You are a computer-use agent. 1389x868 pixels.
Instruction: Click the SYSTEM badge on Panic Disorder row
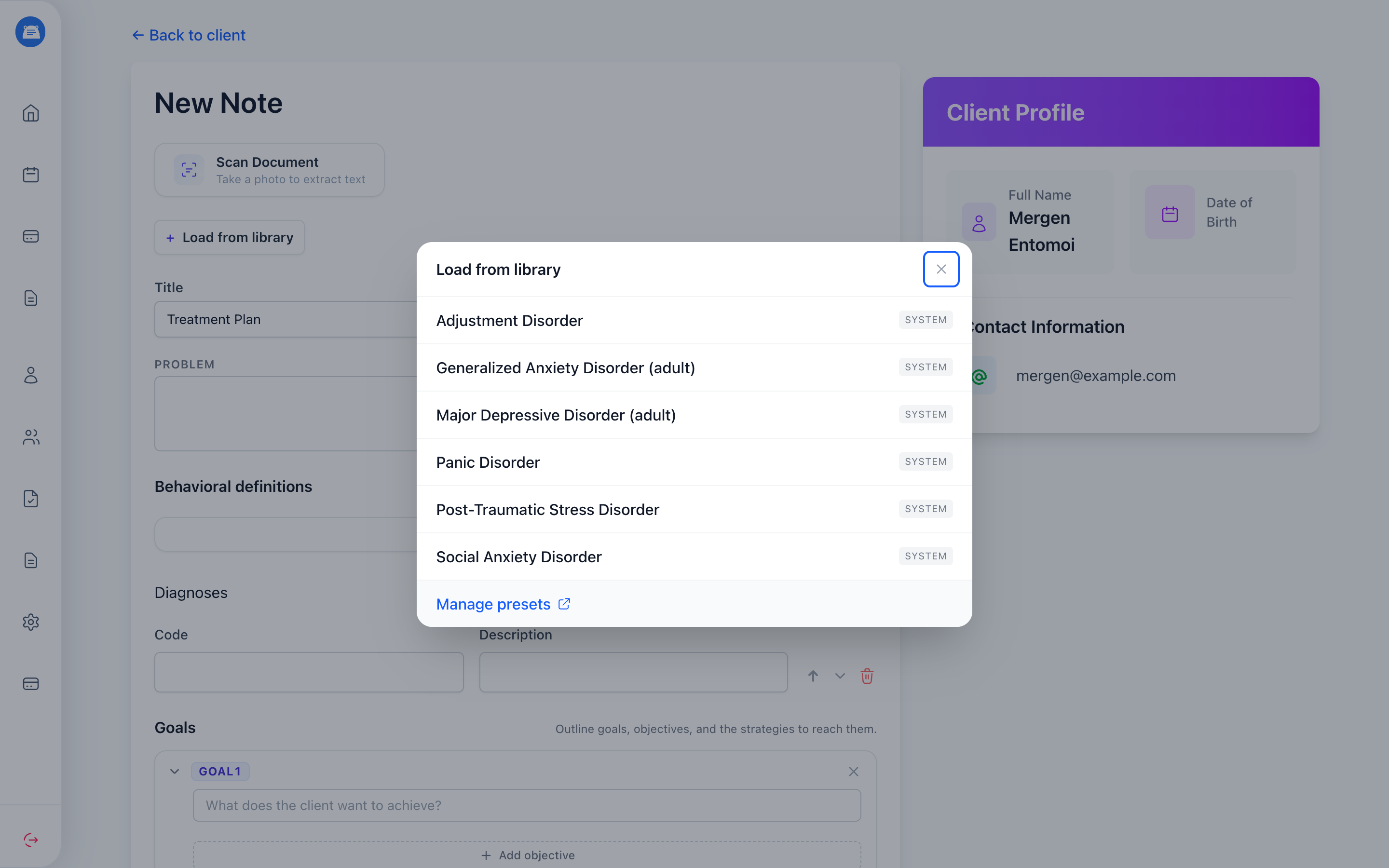tap(925, 461)
